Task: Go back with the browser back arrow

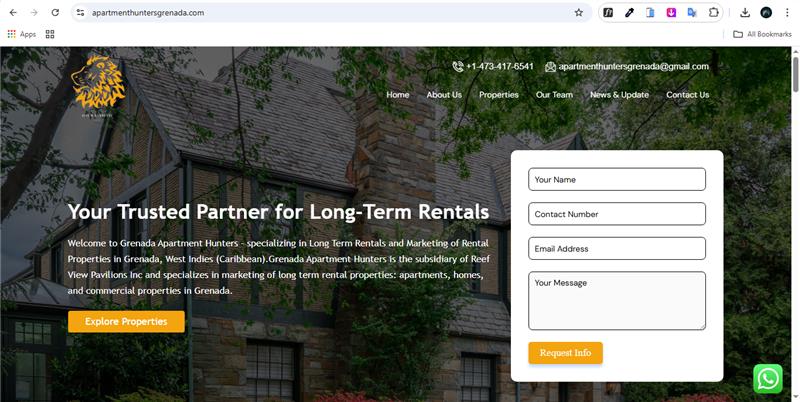Action: click(13, 13)
